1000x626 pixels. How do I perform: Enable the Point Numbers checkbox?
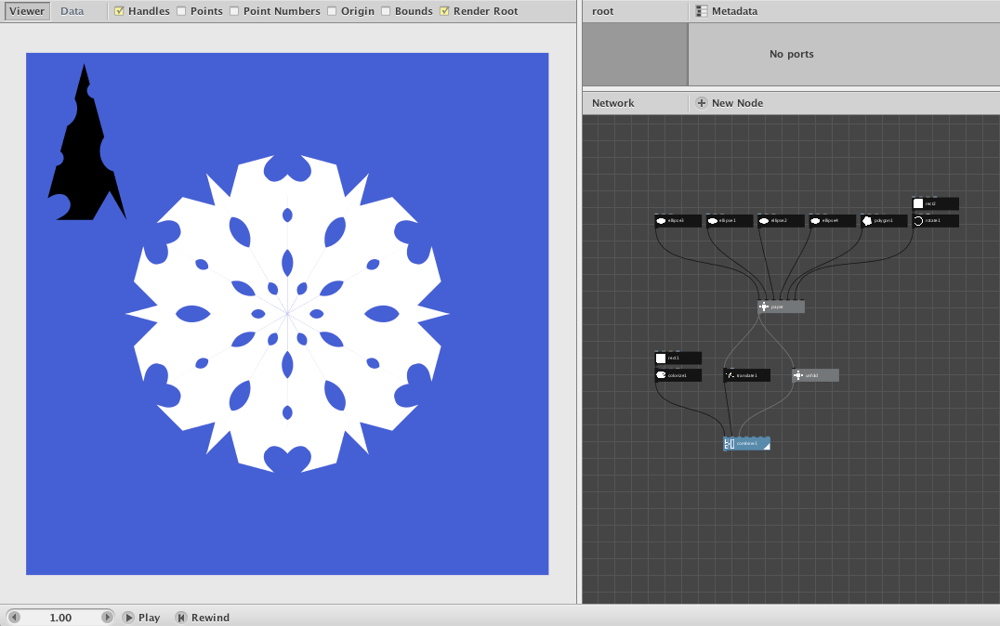coord(234,11)
